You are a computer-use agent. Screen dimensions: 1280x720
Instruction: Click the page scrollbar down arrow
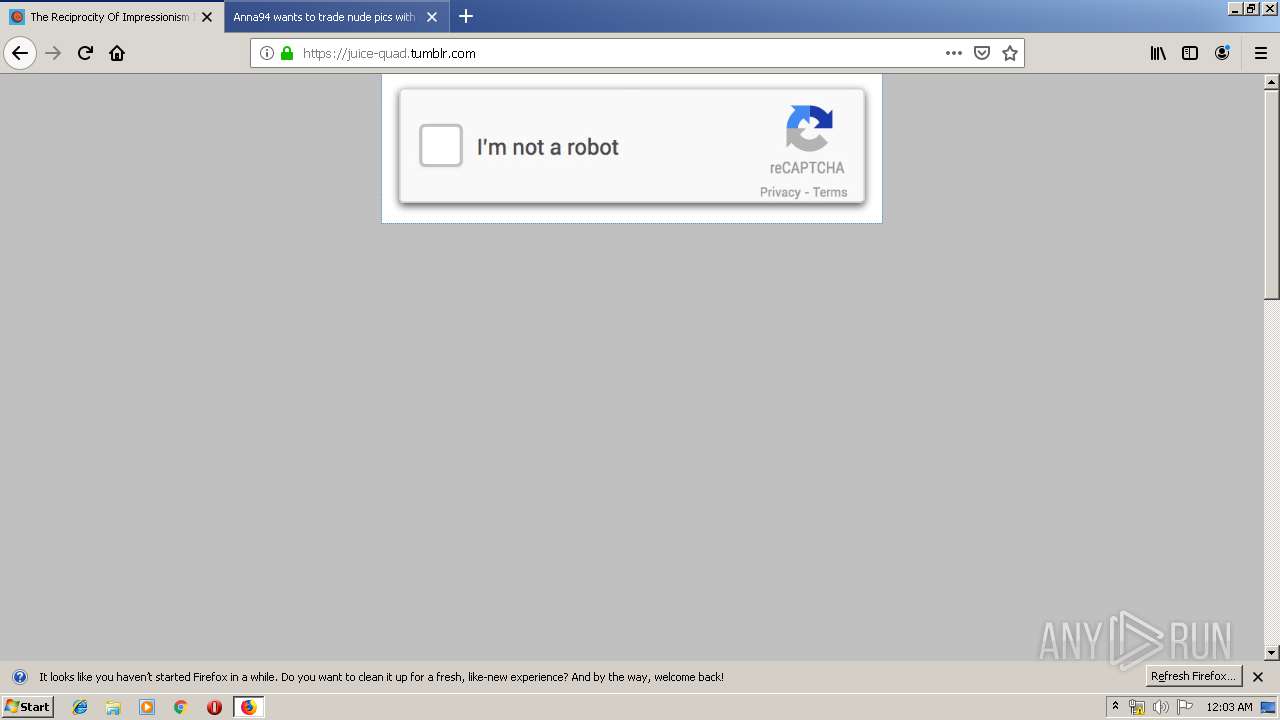point(1272,653)
